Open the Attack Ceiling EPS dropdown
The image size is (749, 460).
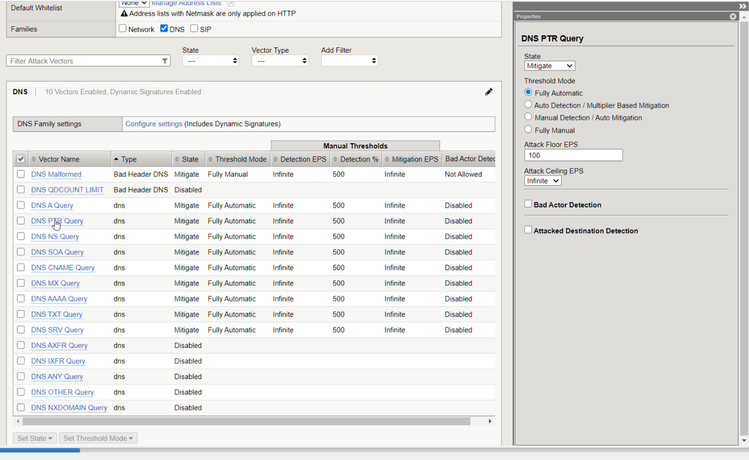click(543, 181)
